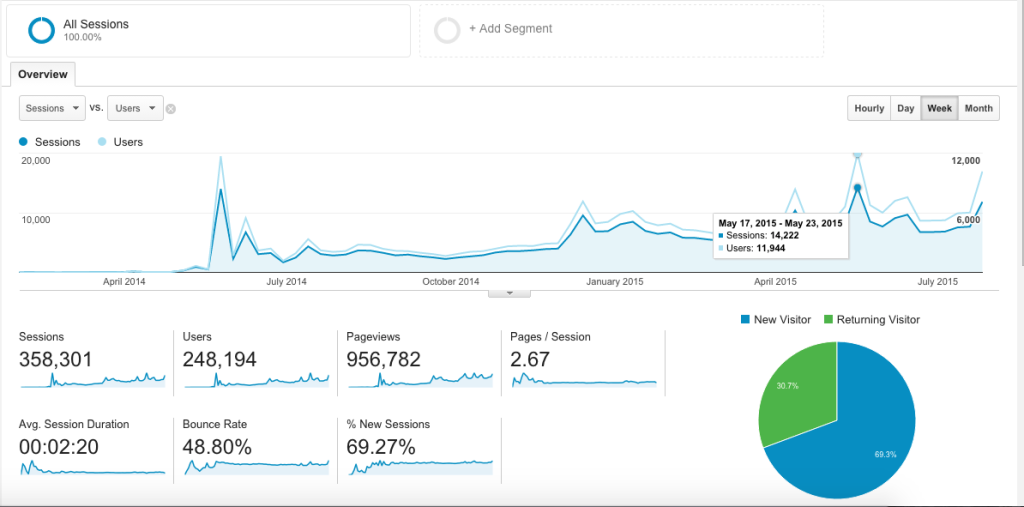Select the Week view button
1024x507 pixels.
[x=939, y=108]
